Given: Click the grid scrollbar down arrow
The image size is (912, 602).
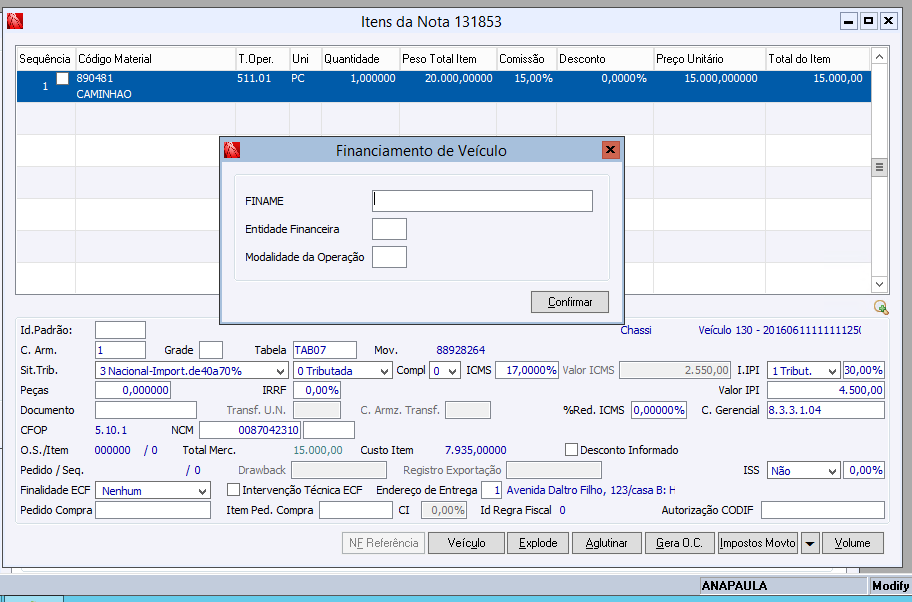Looking at the screenshot, I should click(x=879, y=284).
